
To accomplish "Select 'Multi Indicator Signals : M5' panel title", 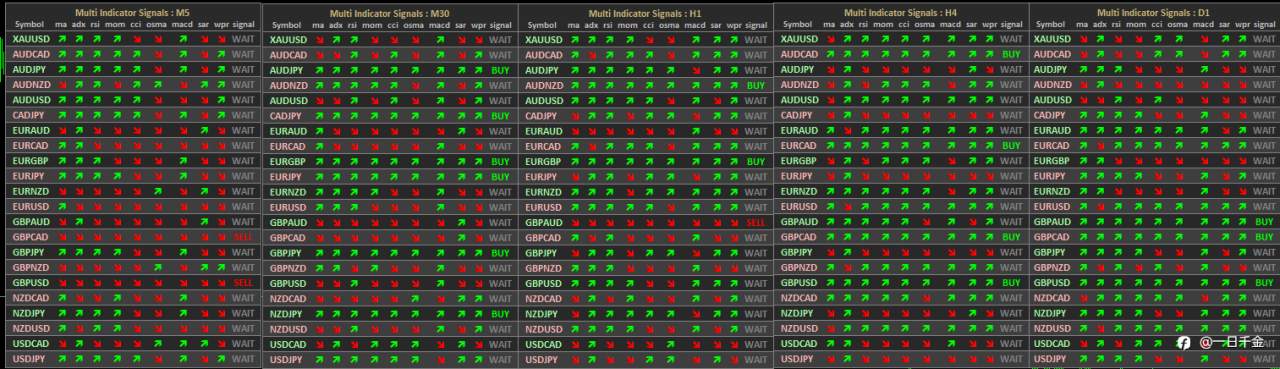I will point(133,12).
